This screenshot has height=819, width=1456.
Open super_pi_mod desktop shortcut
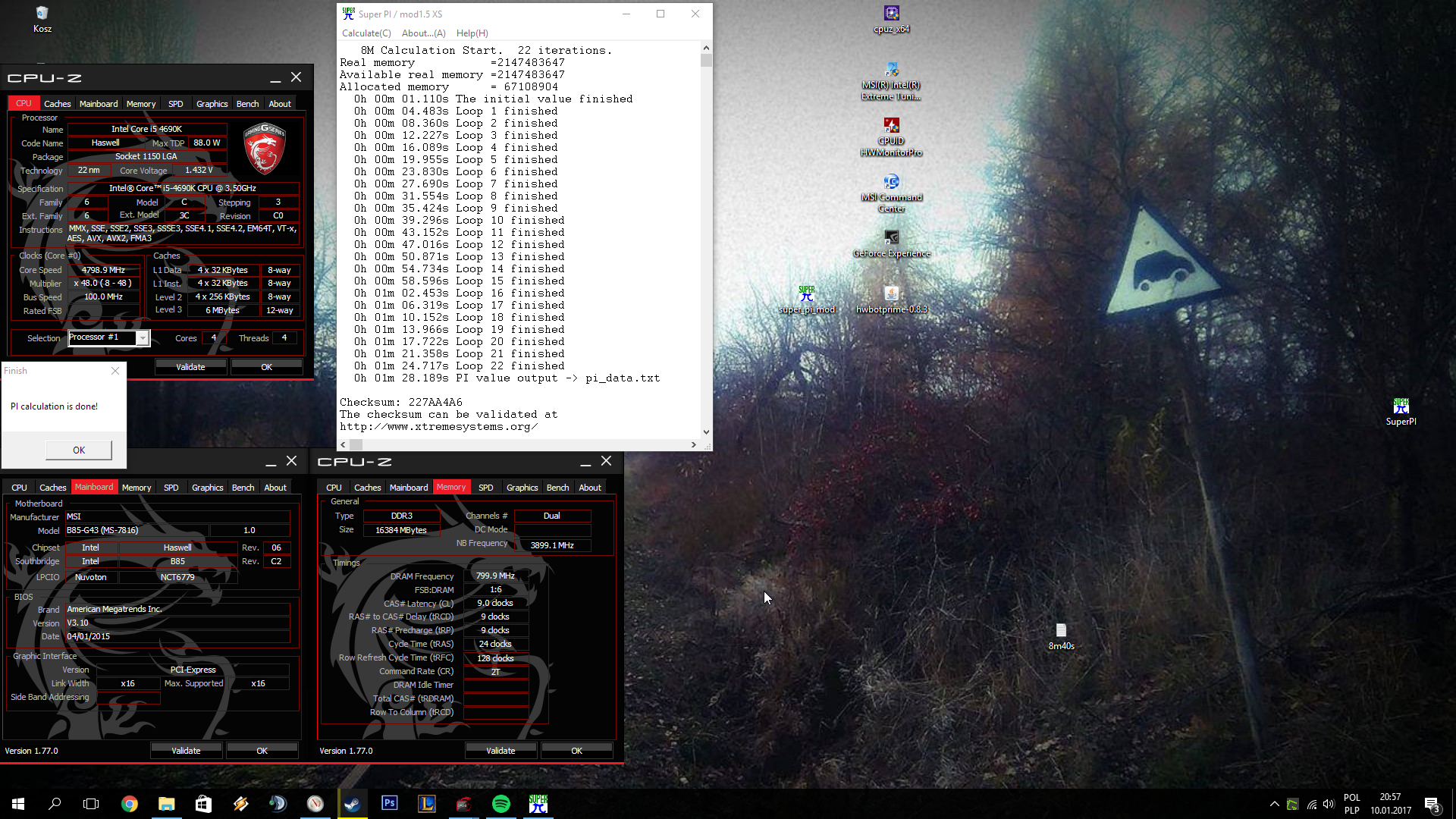(807, 300)
